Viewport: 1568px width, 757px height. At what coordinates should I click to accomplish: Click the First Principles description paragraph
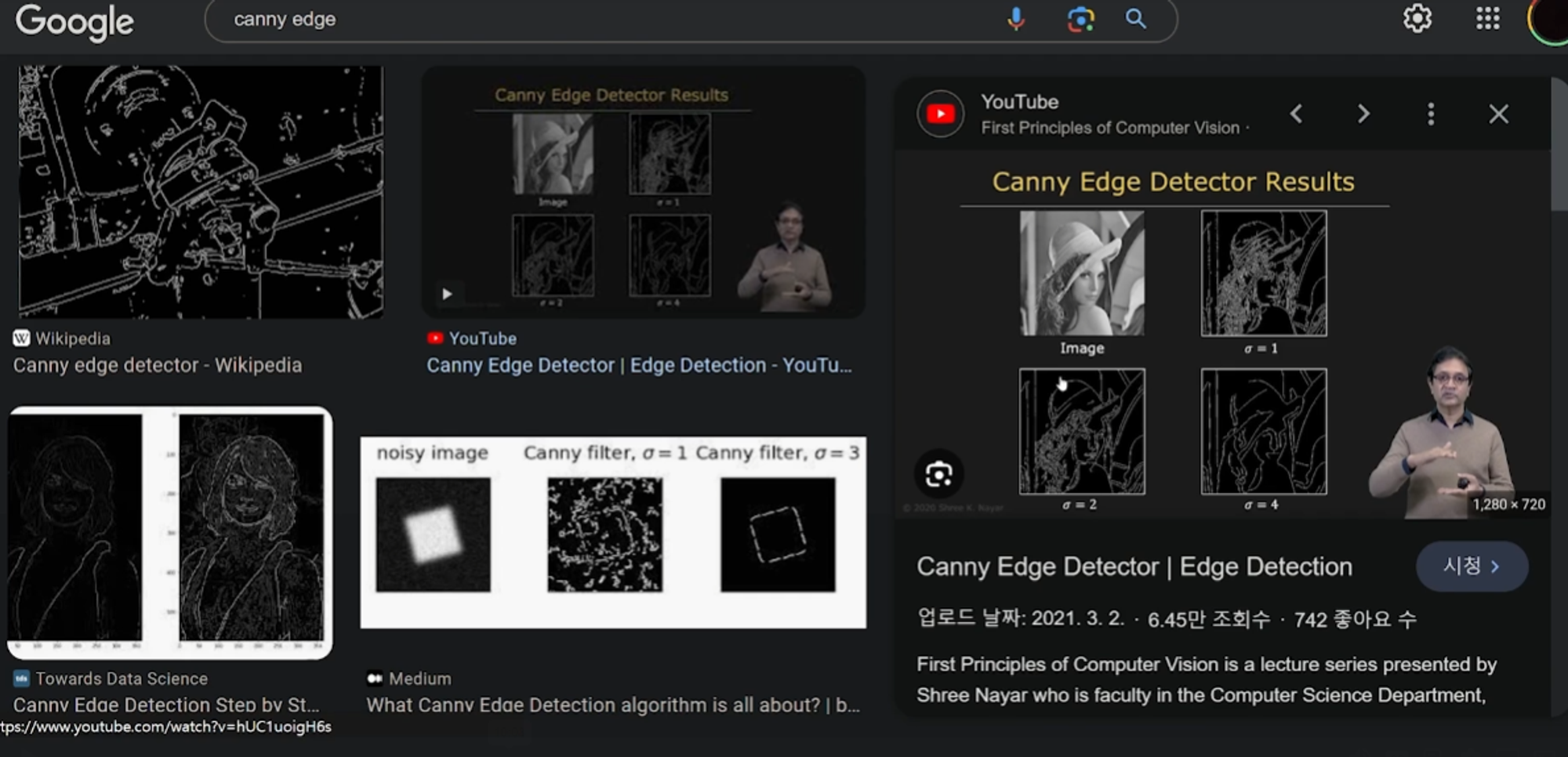click(x=1207, y=679)
